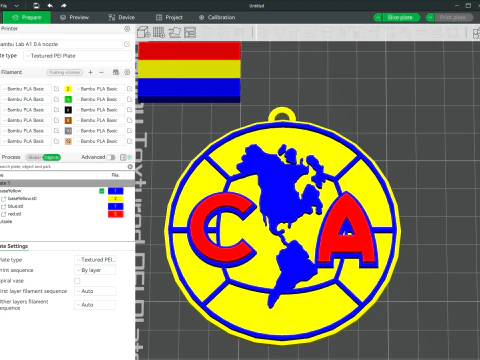Clear the object search field icon

[x=130, y=166]
